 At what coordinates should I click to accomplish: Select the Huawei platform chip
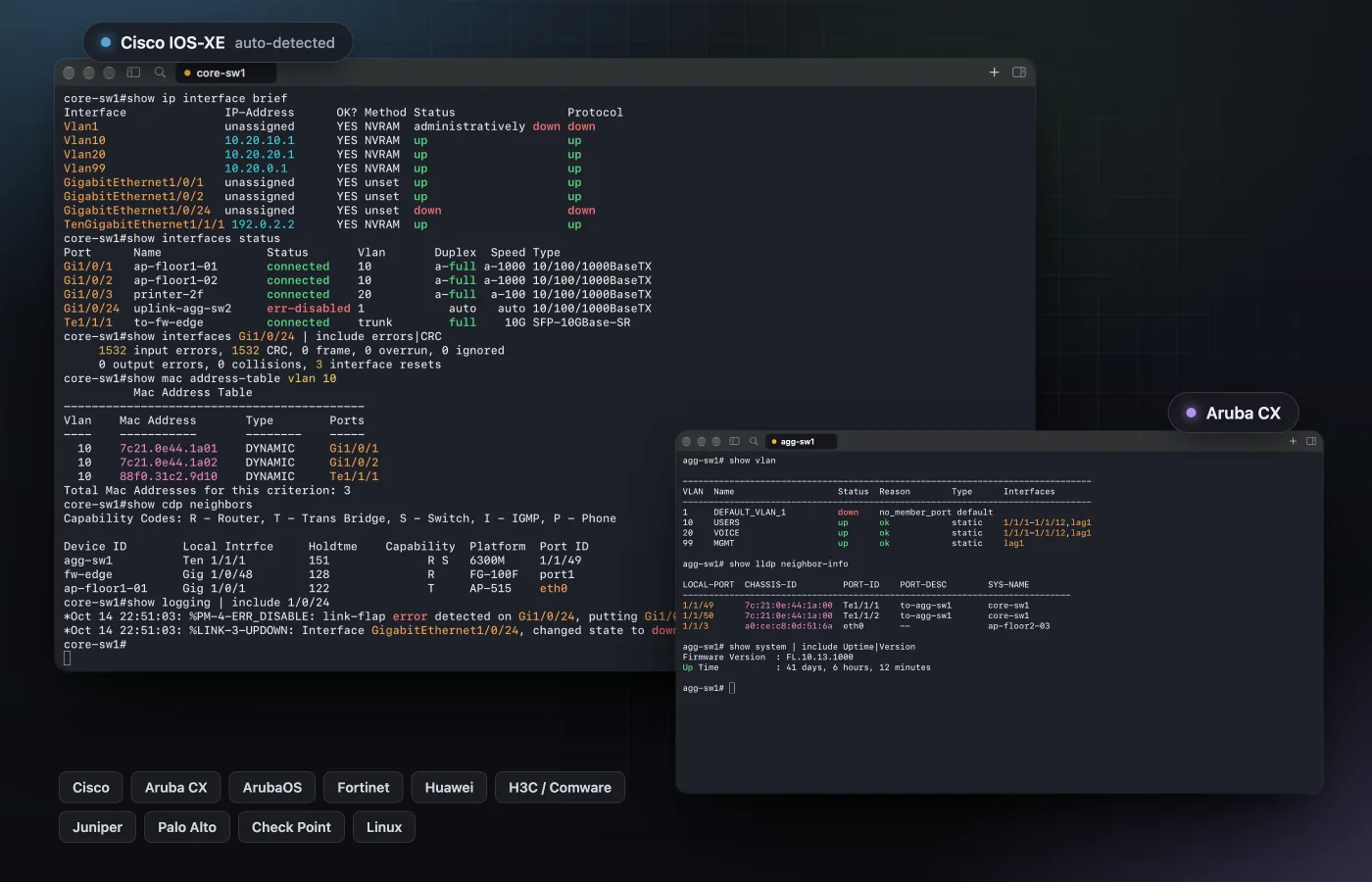pyautogui.click(x=449, y=788)
